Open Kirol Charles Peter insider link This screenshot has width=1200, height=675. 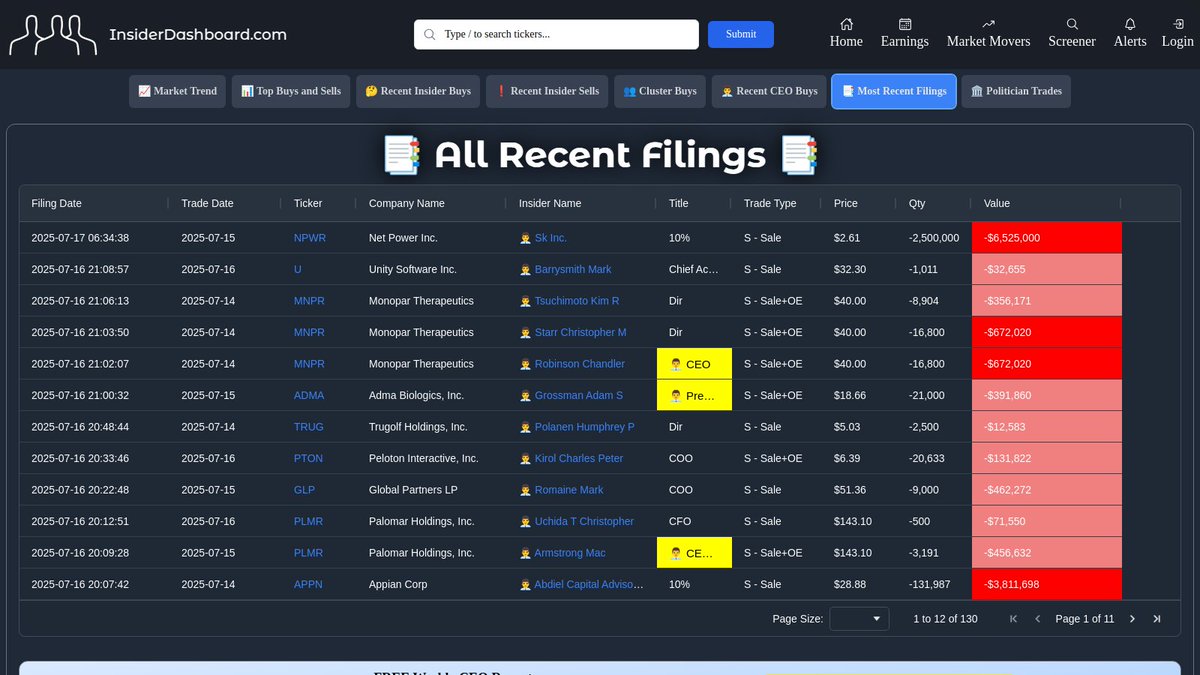pyautogui.click(x=579, y=458)
